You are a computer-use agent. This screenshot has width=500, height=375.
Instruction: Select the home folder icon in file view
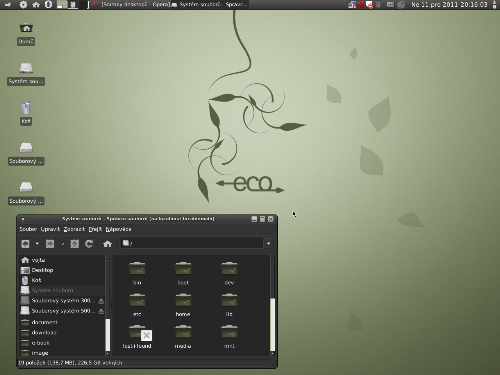[183, 300]
